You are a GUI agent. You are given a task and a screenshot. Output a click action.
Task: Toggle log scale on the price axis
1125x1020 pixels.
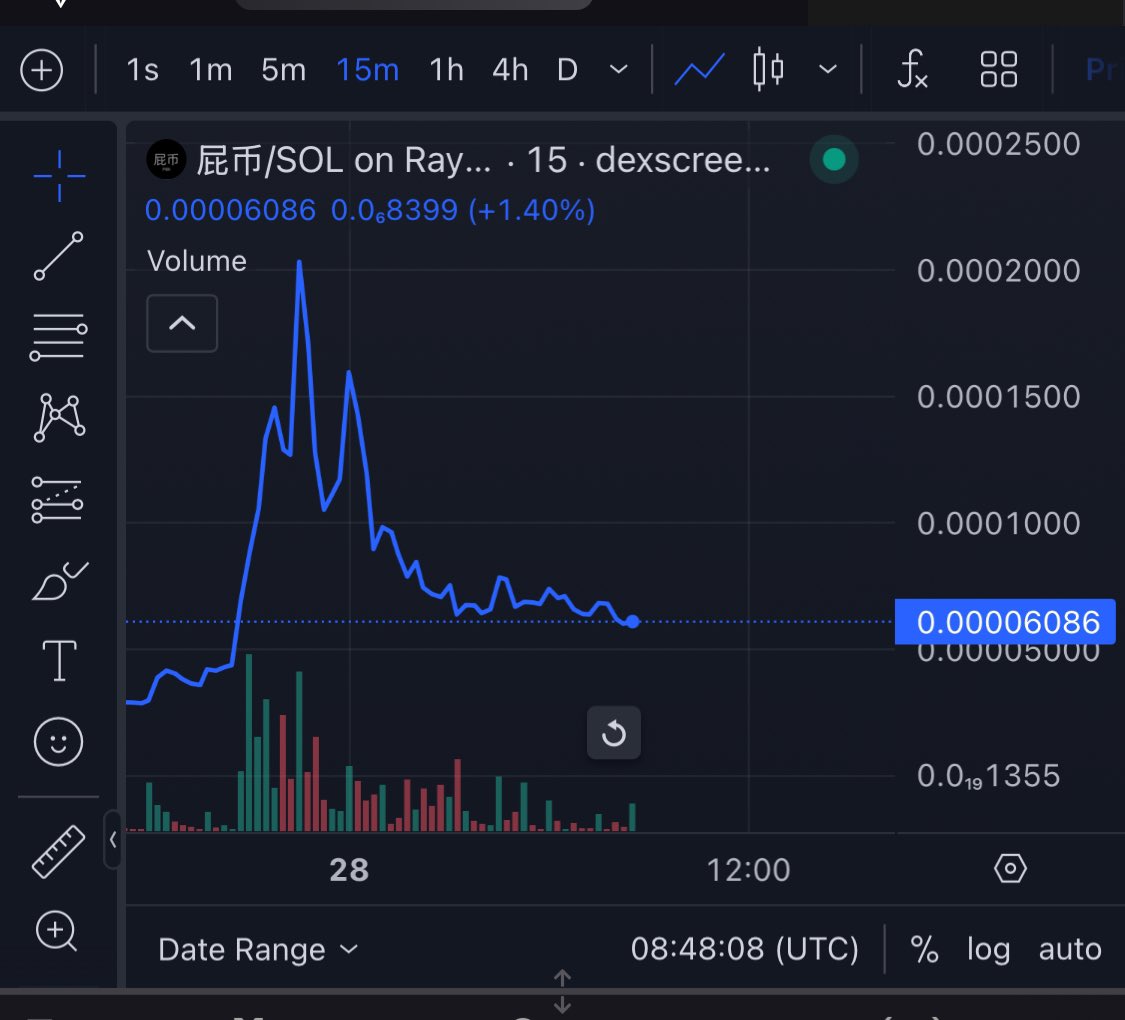click(988, 949)
